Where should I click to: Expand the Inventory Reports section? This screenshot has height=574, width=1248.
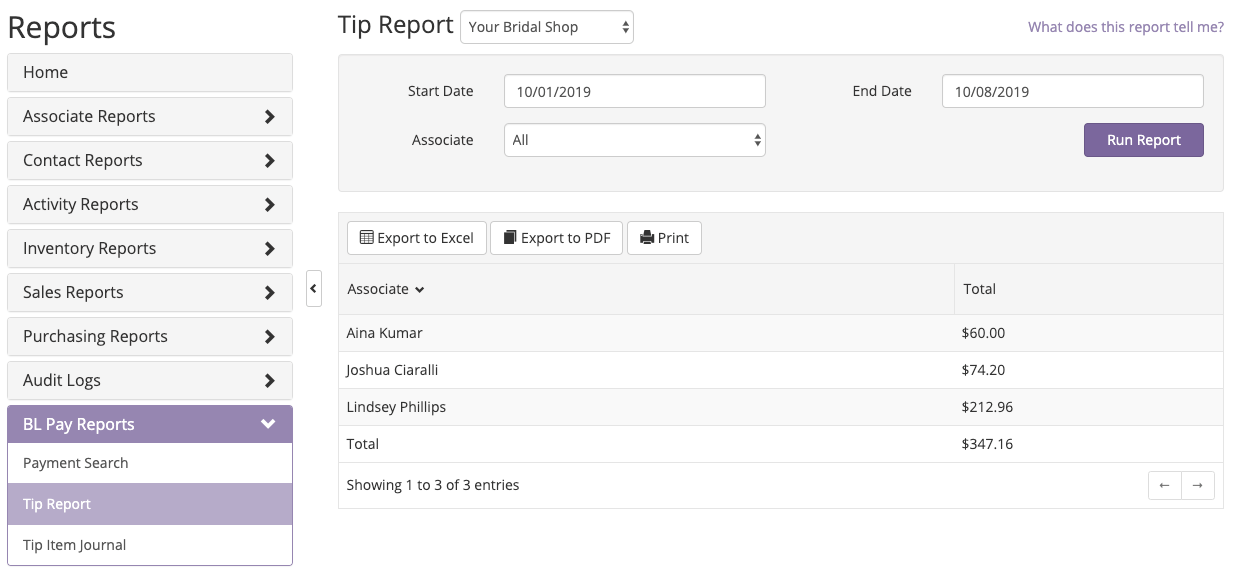tap(150, 248)
